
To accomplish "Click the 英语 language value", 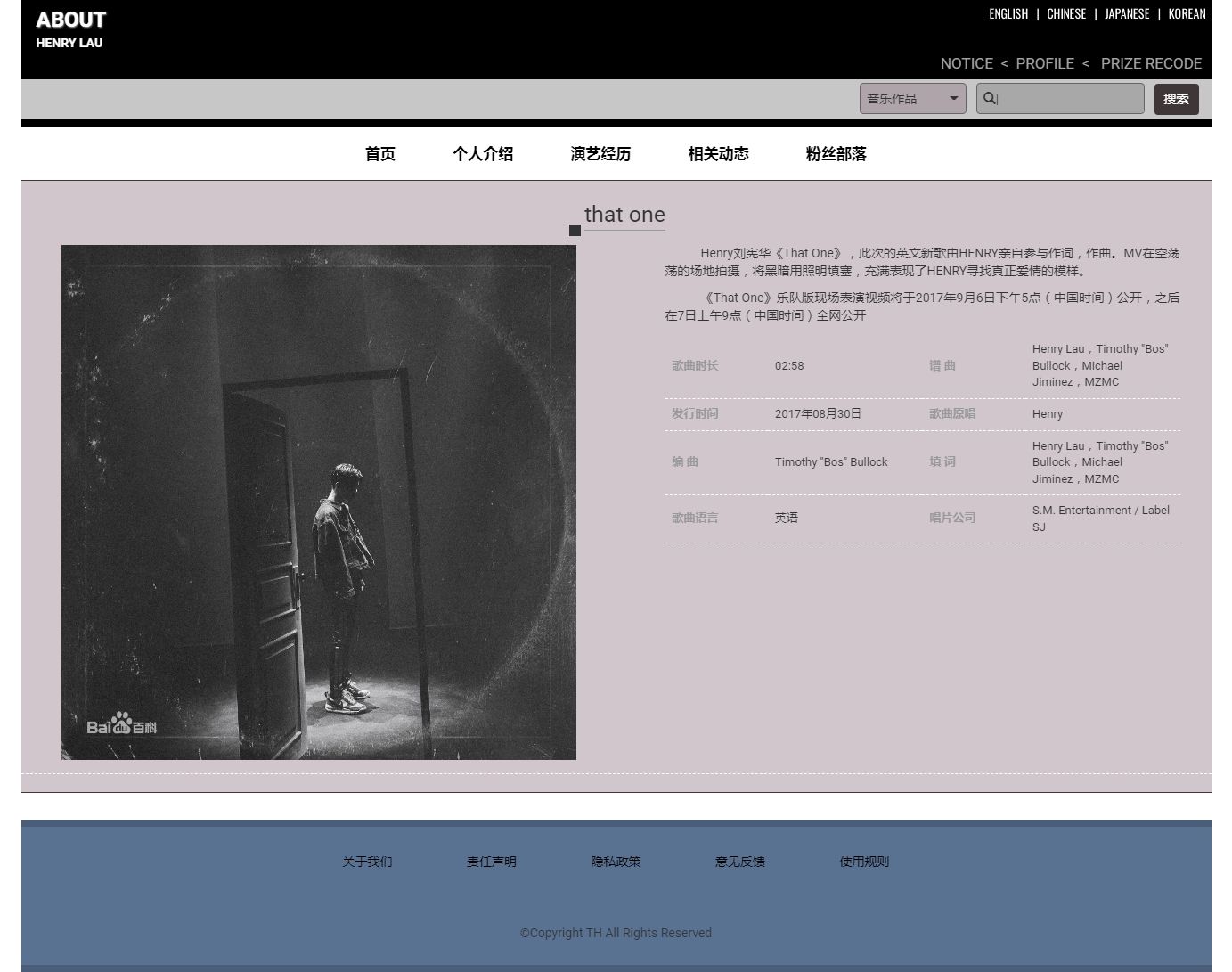I will [787, 518].
